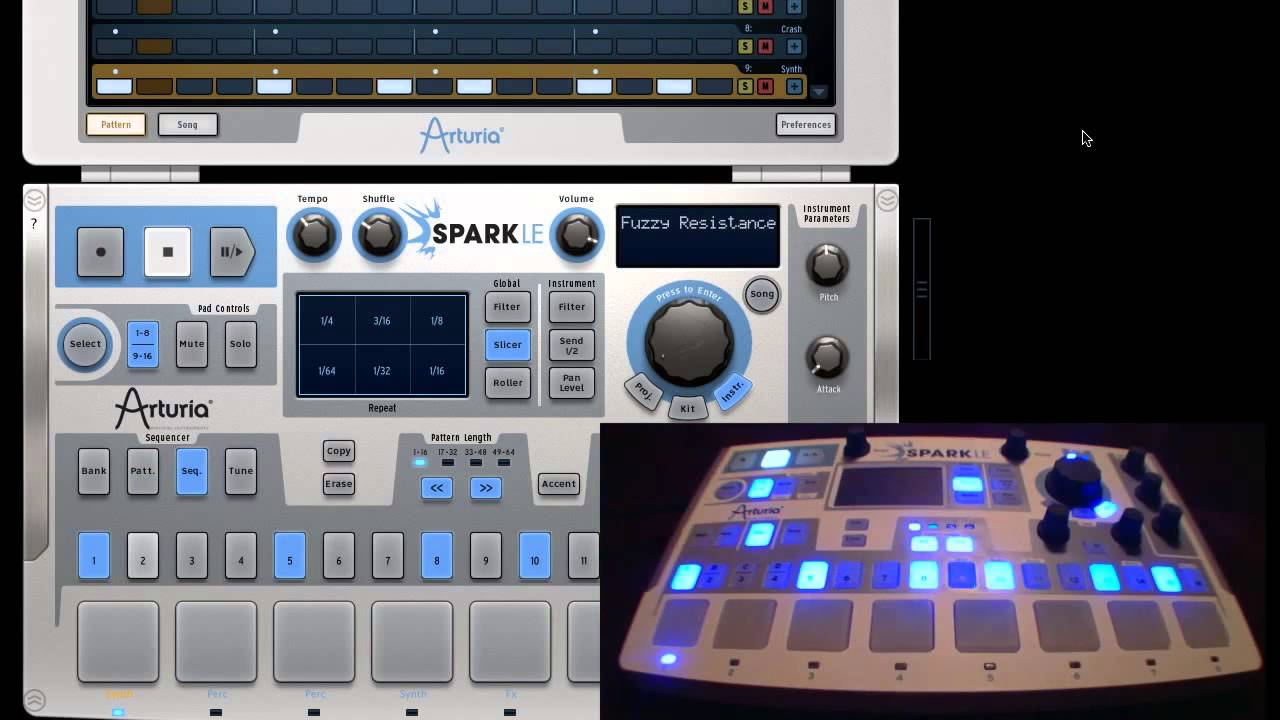
Task: Enable the Global Filter mode
Action: pos(507,307)
